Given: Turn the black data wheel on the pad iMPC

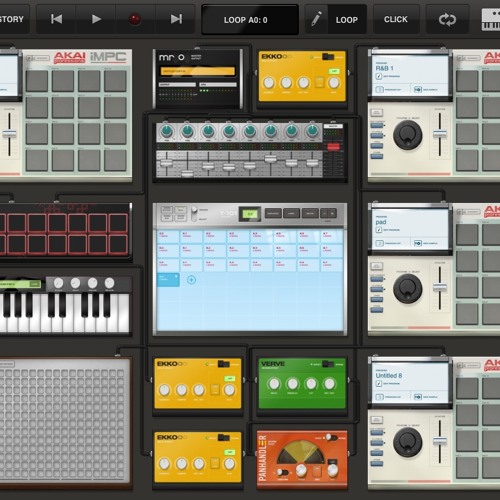Looking at the screenshot, I should pos(408,289).
